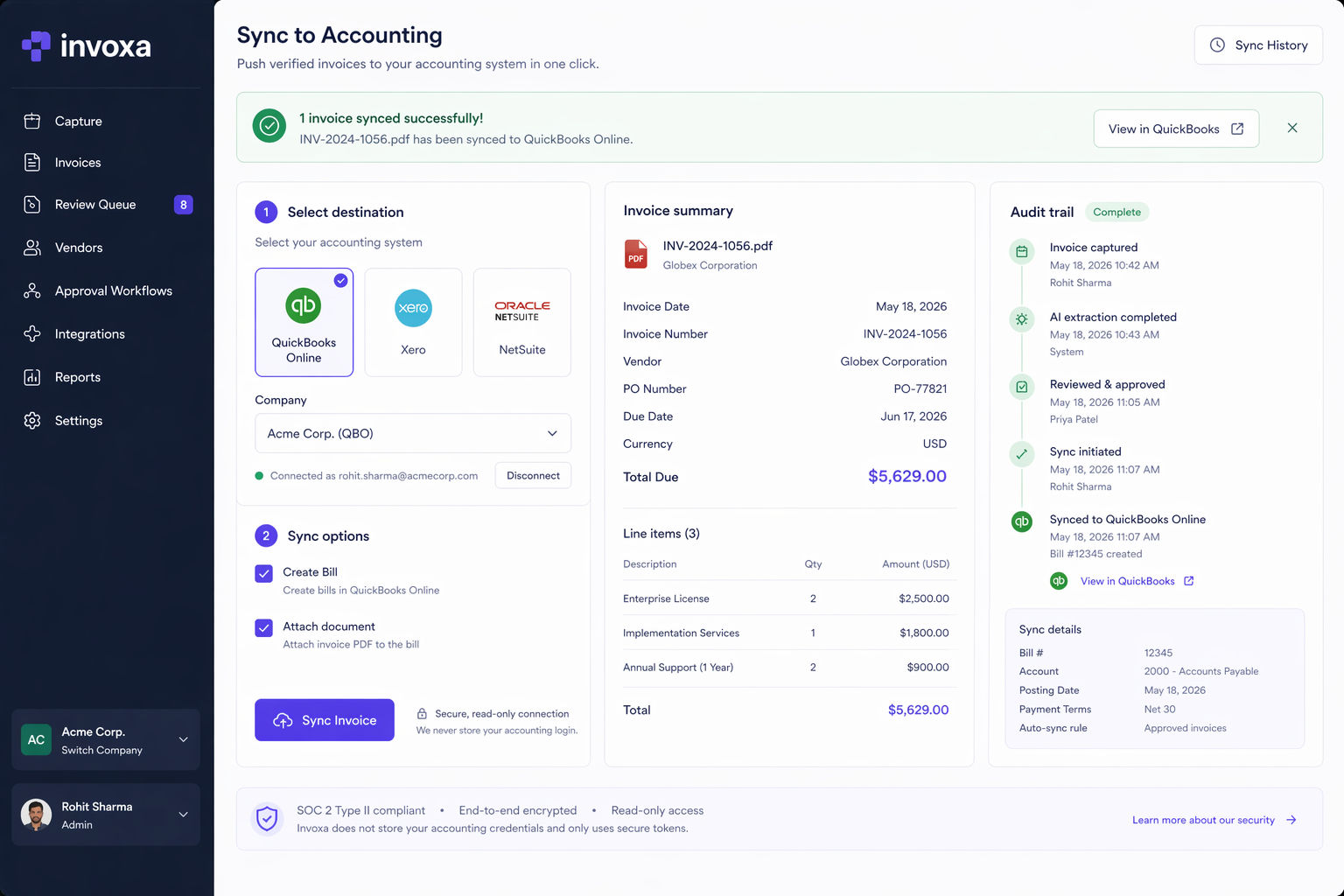Open the Company dropdown Acme Corp. (QBO)
Viewport: 1344px width, 896px height.
(x=413, y=433)
